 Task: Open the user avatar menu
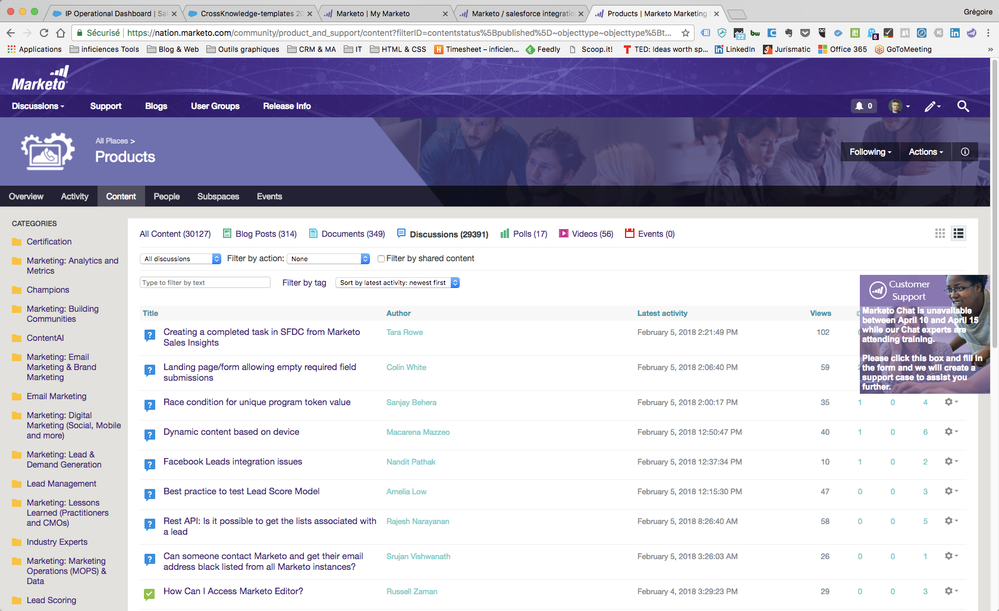click(899, 106)
